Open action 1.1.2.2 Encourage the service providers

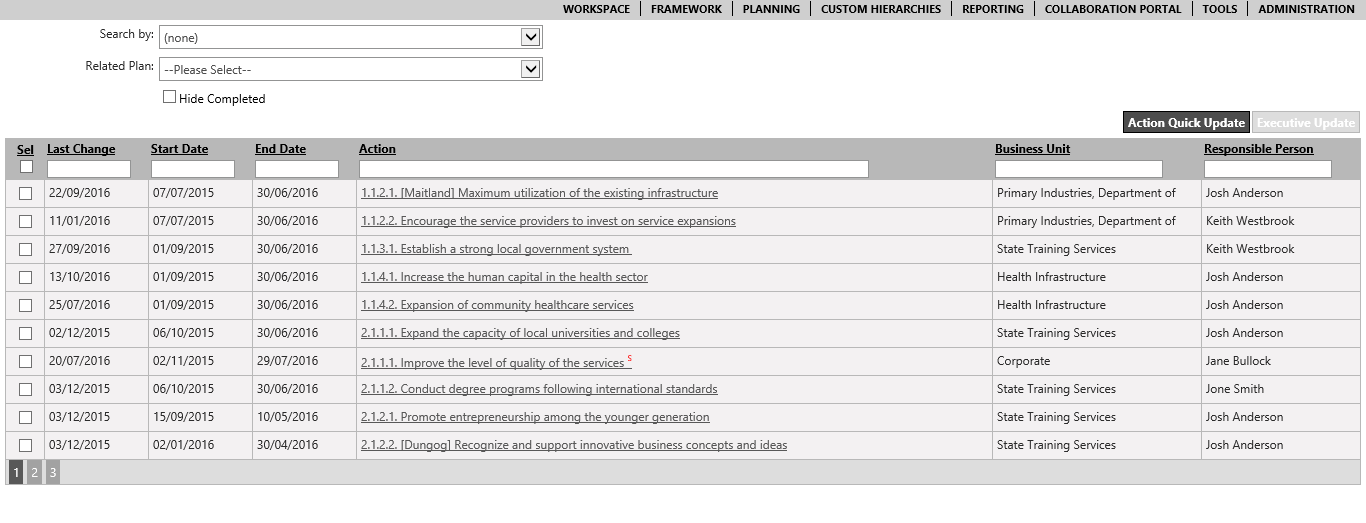point(548,221)
